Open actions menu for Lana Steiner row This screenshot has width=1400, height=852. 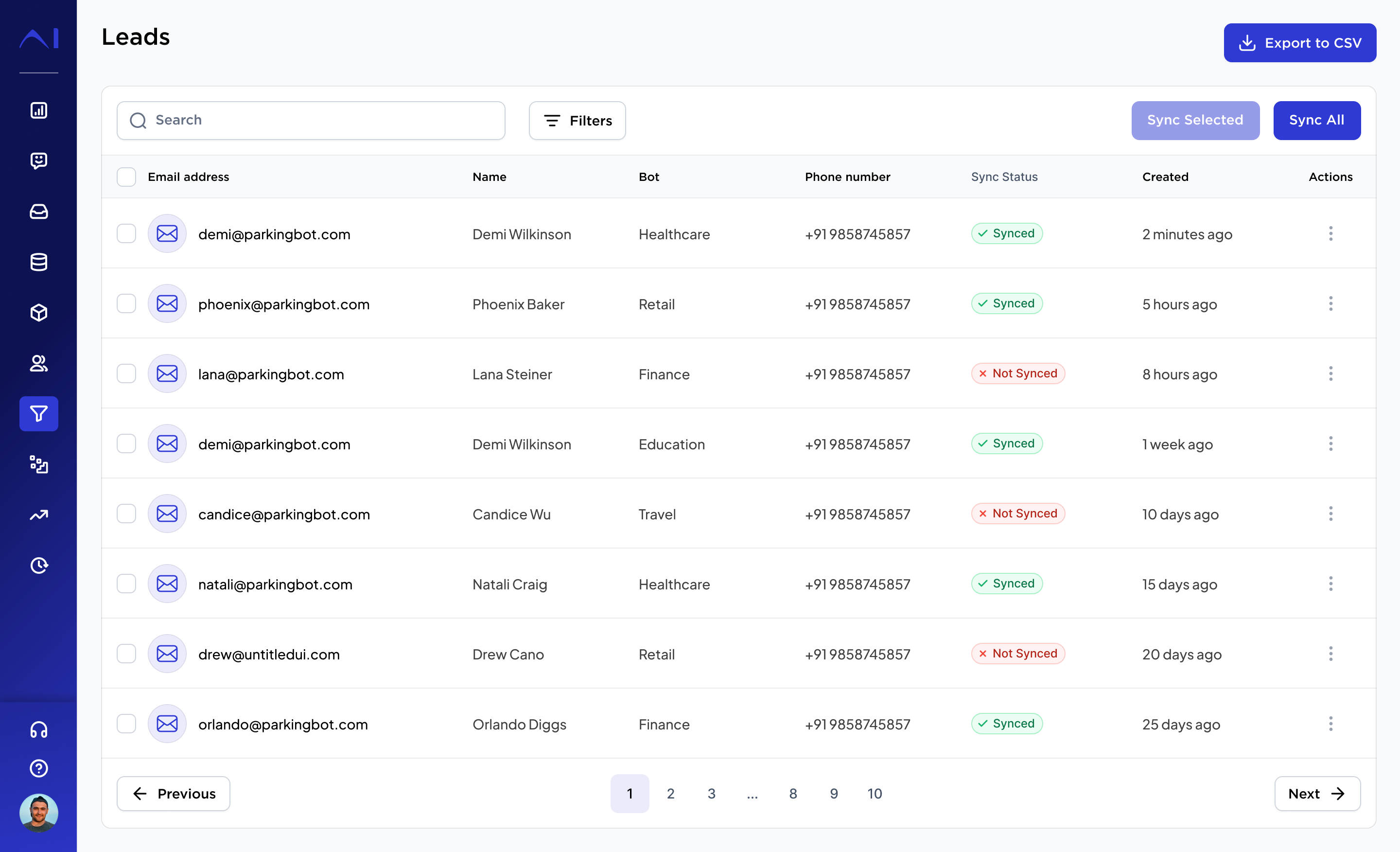coord(1330,373)
